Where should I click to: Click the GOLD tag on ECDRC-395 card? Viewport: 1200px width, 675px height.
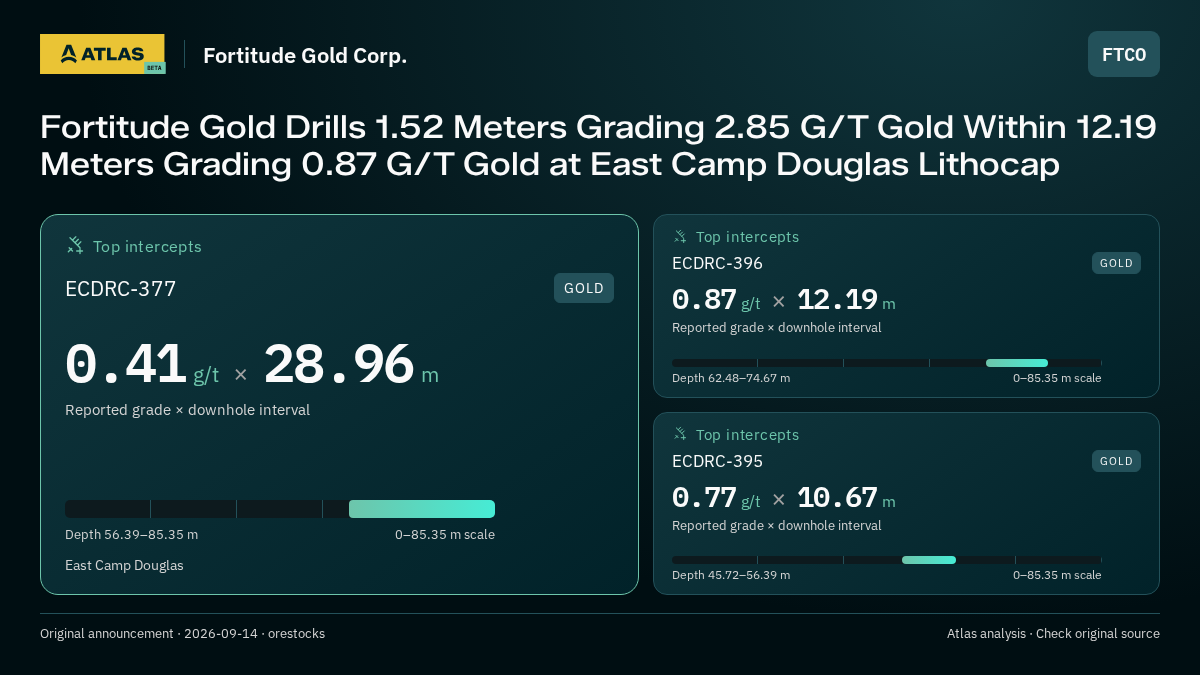click(1116, 461)
